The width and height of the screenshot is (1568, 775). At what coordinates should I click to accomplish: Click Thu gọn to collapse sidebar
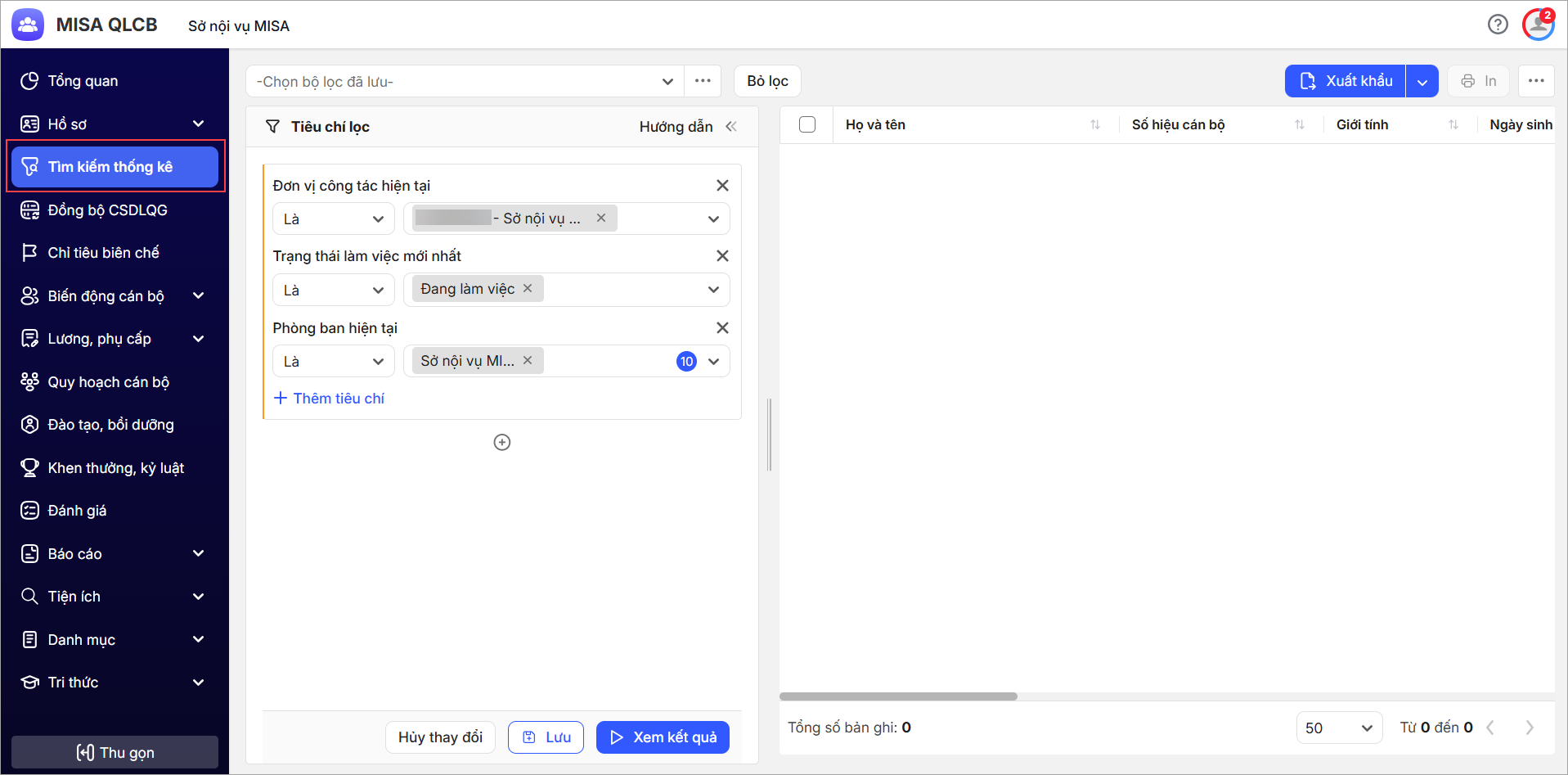[115, 752]
